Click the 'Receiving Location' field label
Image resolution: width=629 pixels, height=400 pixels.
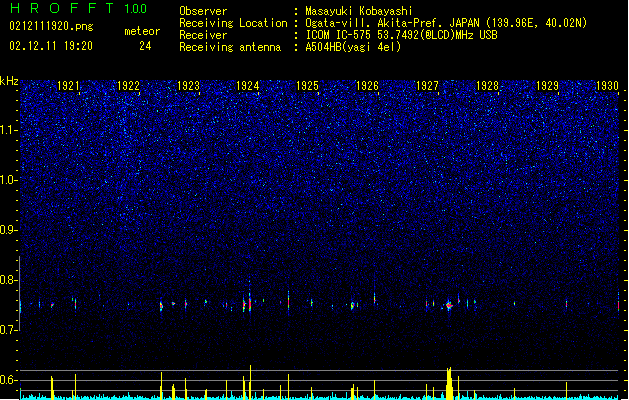[233, 23]
